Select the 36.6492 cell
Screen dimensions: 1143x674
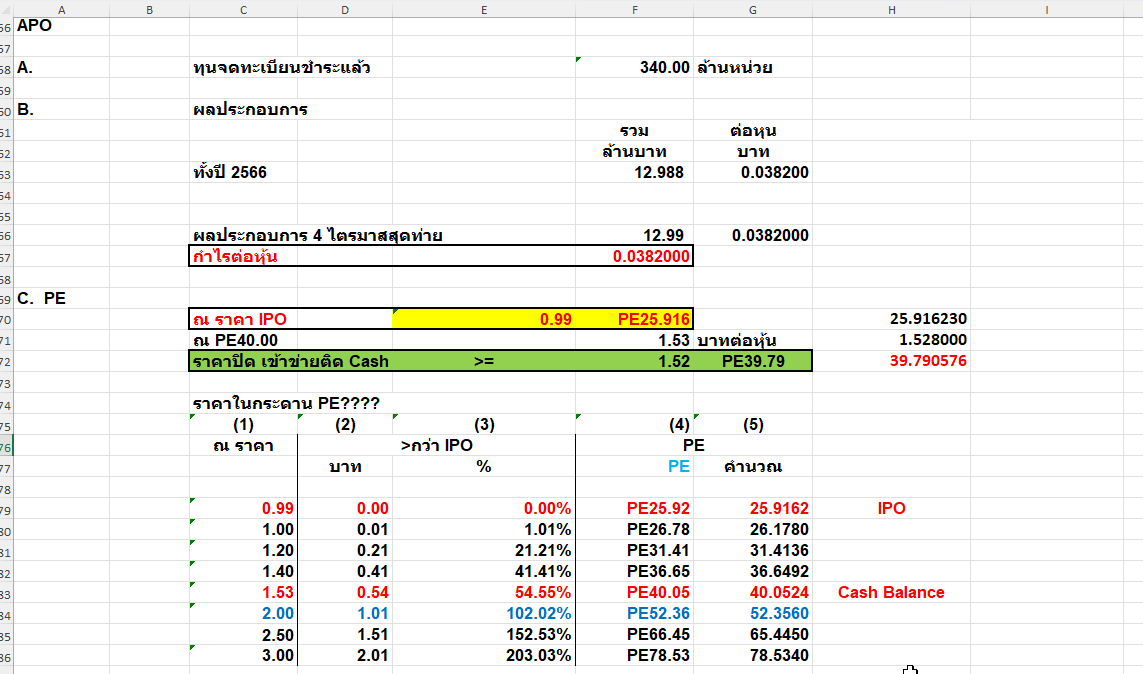[x=753, y=572]
